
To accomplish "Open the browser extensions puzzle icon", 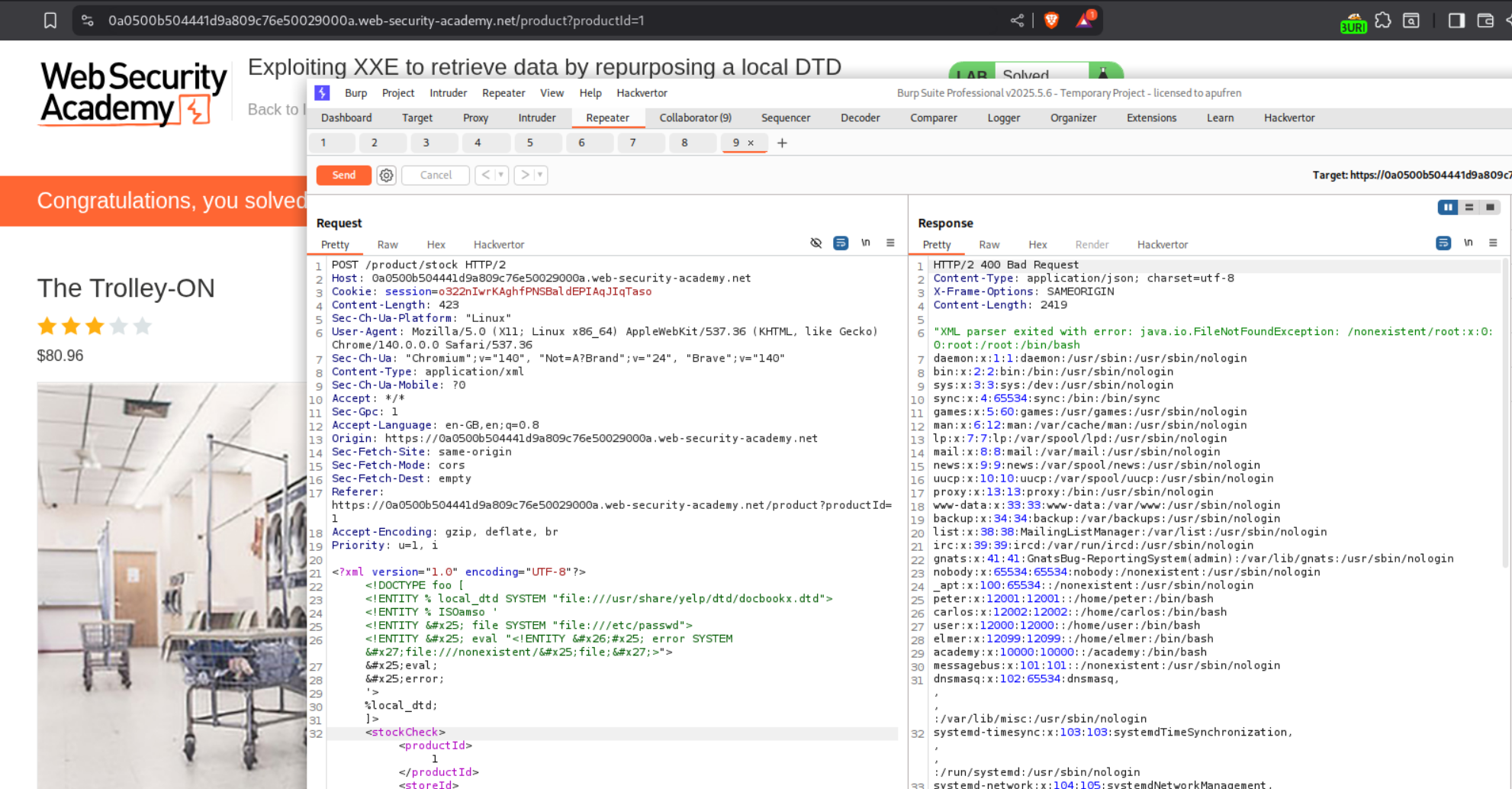I will (x=1383, y=21).
